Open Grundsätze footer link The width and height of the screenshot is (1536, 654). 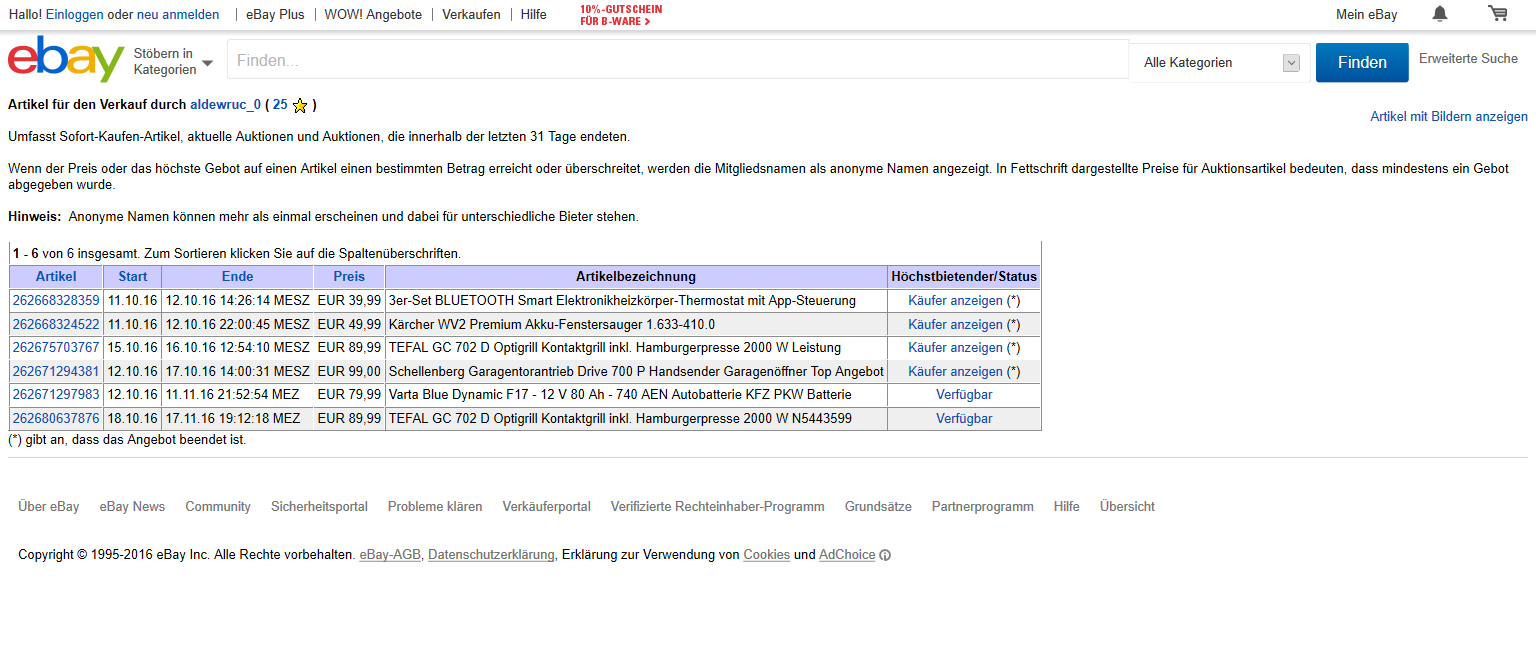coord(878,507)
